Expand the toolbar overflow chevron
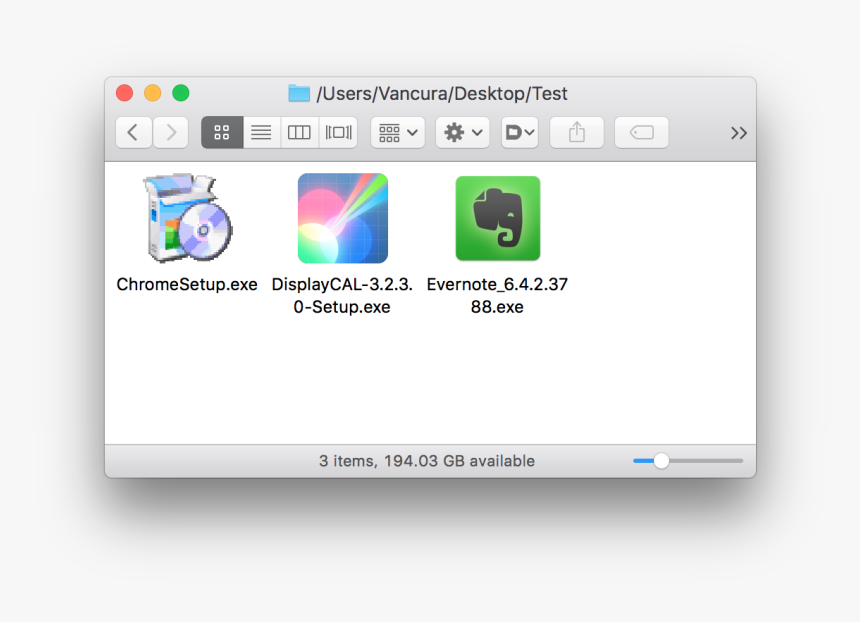Screen dimensions: 860x622 tap(738, 132)
